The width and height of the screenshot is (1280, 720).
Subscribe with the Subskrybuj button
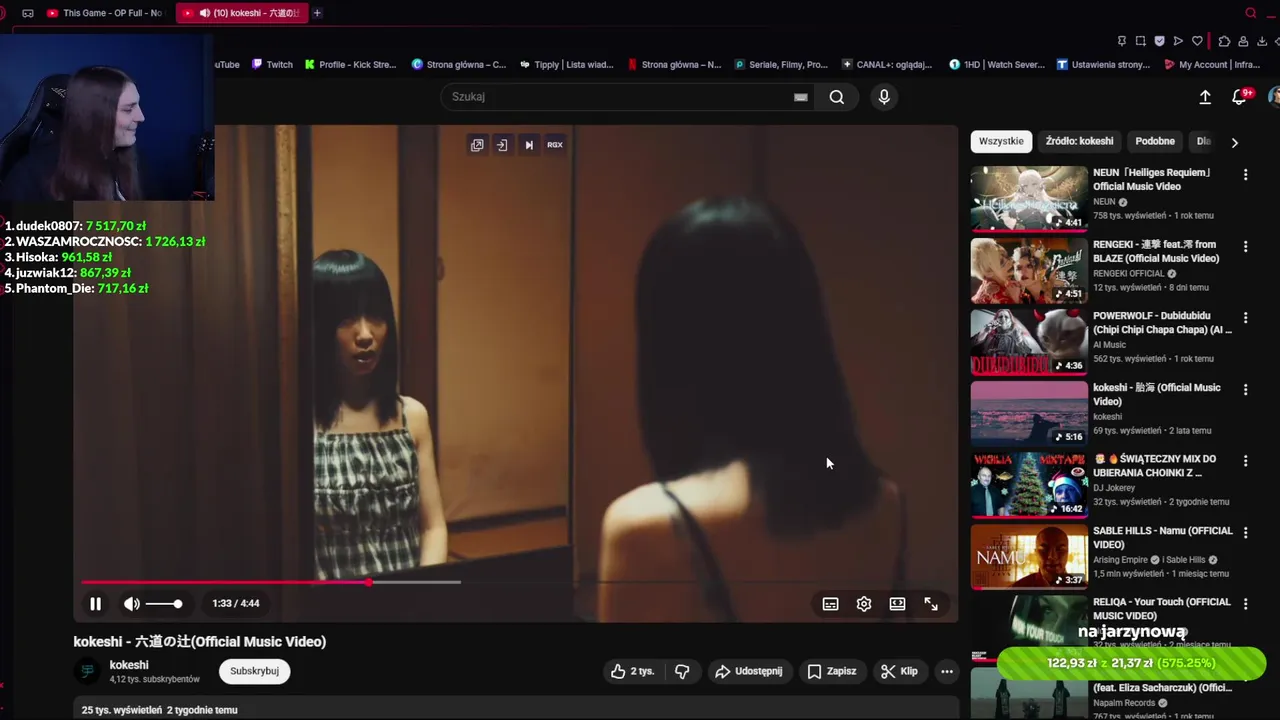pos(254,671)
